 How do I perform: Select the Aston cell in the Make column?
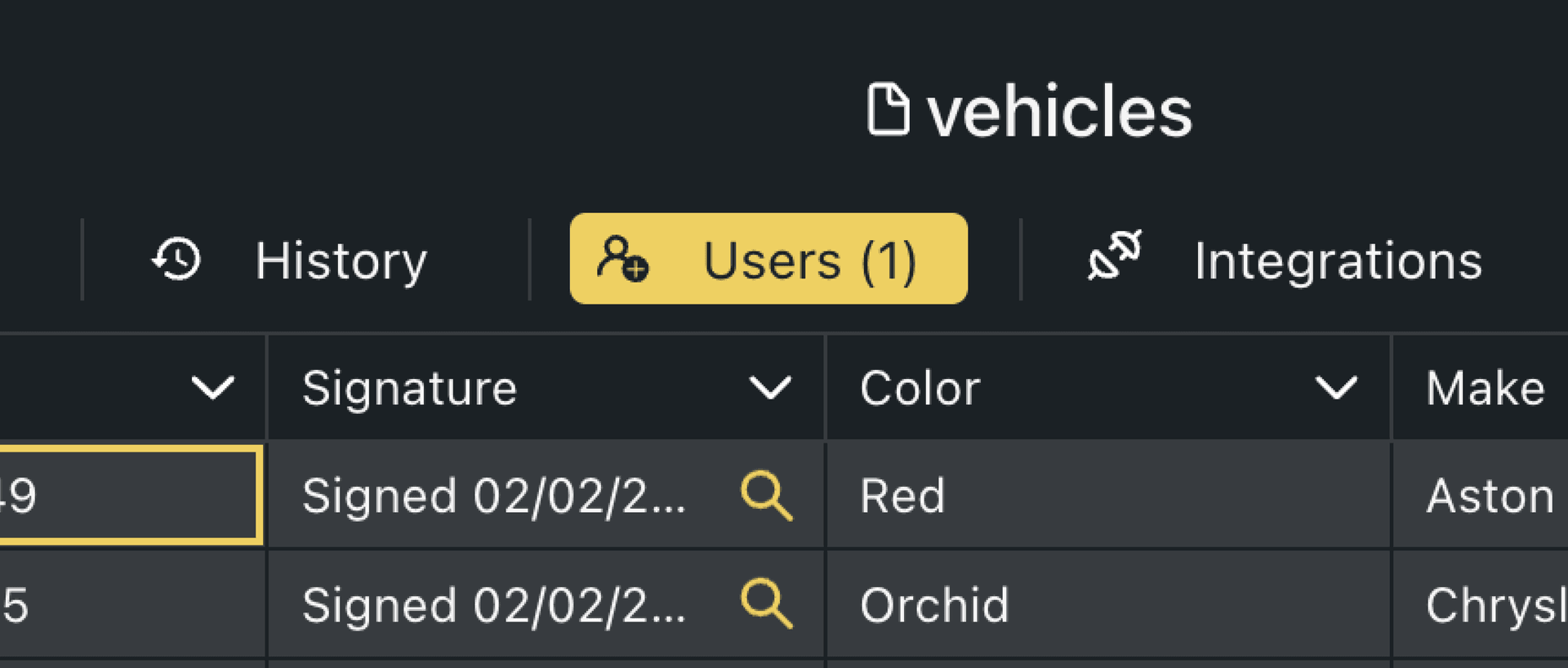coord(1489,496)
